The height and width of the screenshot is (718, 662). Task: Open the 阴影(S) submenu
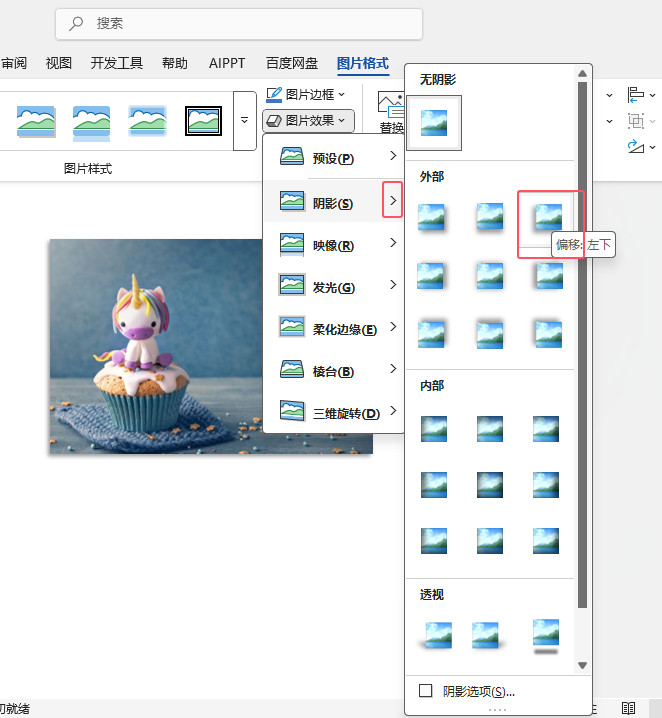(x=333, y=201)
